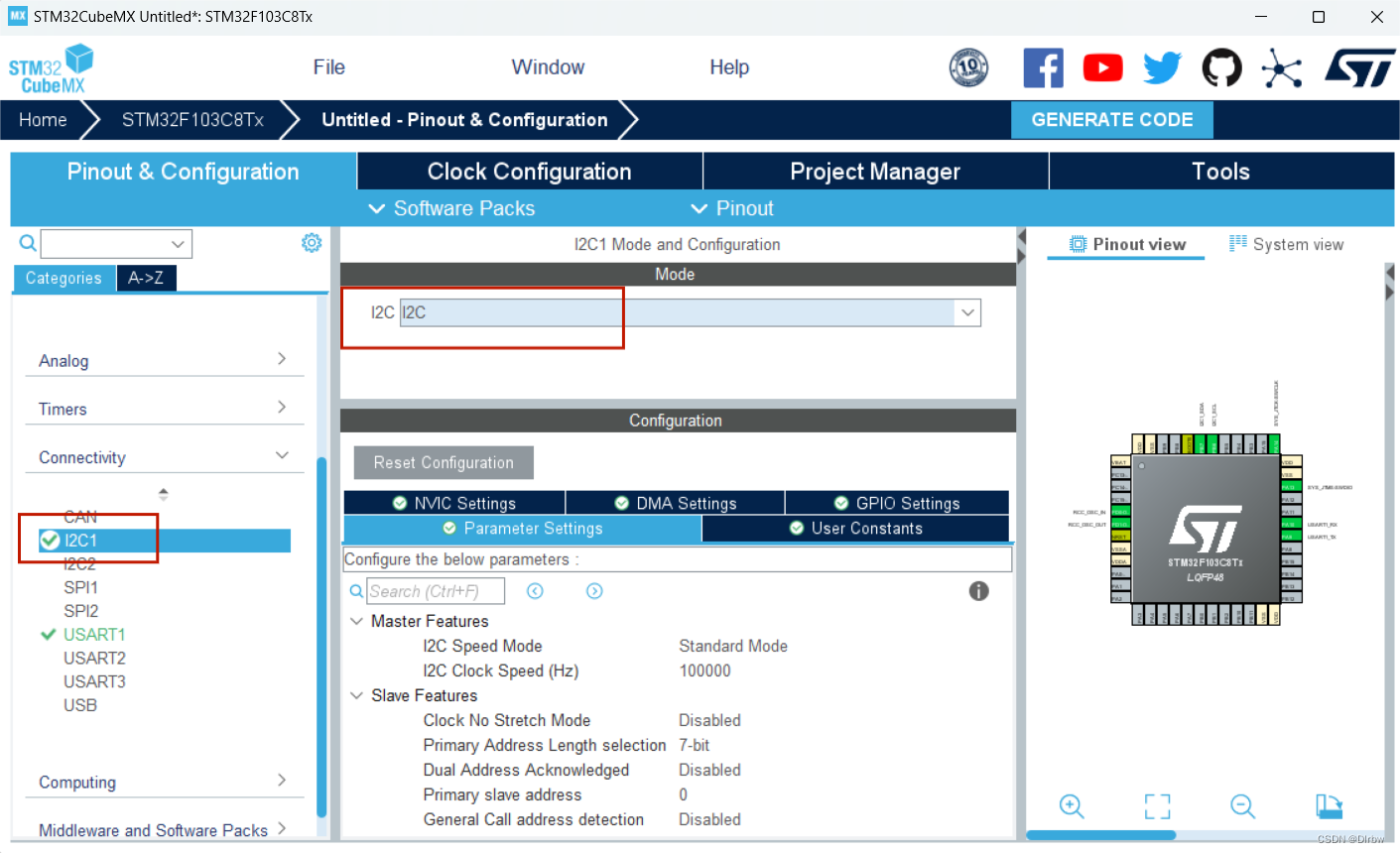Collapse the Master Features group
This screenshot has height=853, width=1400.
pos(357,621)
